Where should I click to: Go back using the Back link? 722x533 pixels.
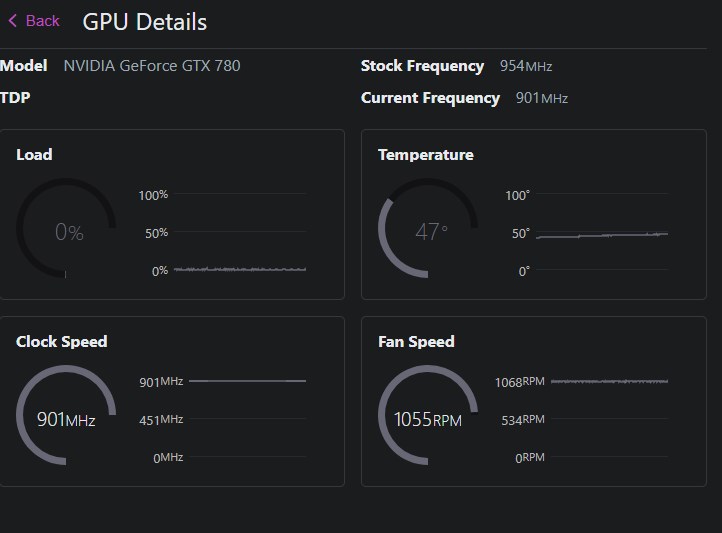(x=34, y=21)
